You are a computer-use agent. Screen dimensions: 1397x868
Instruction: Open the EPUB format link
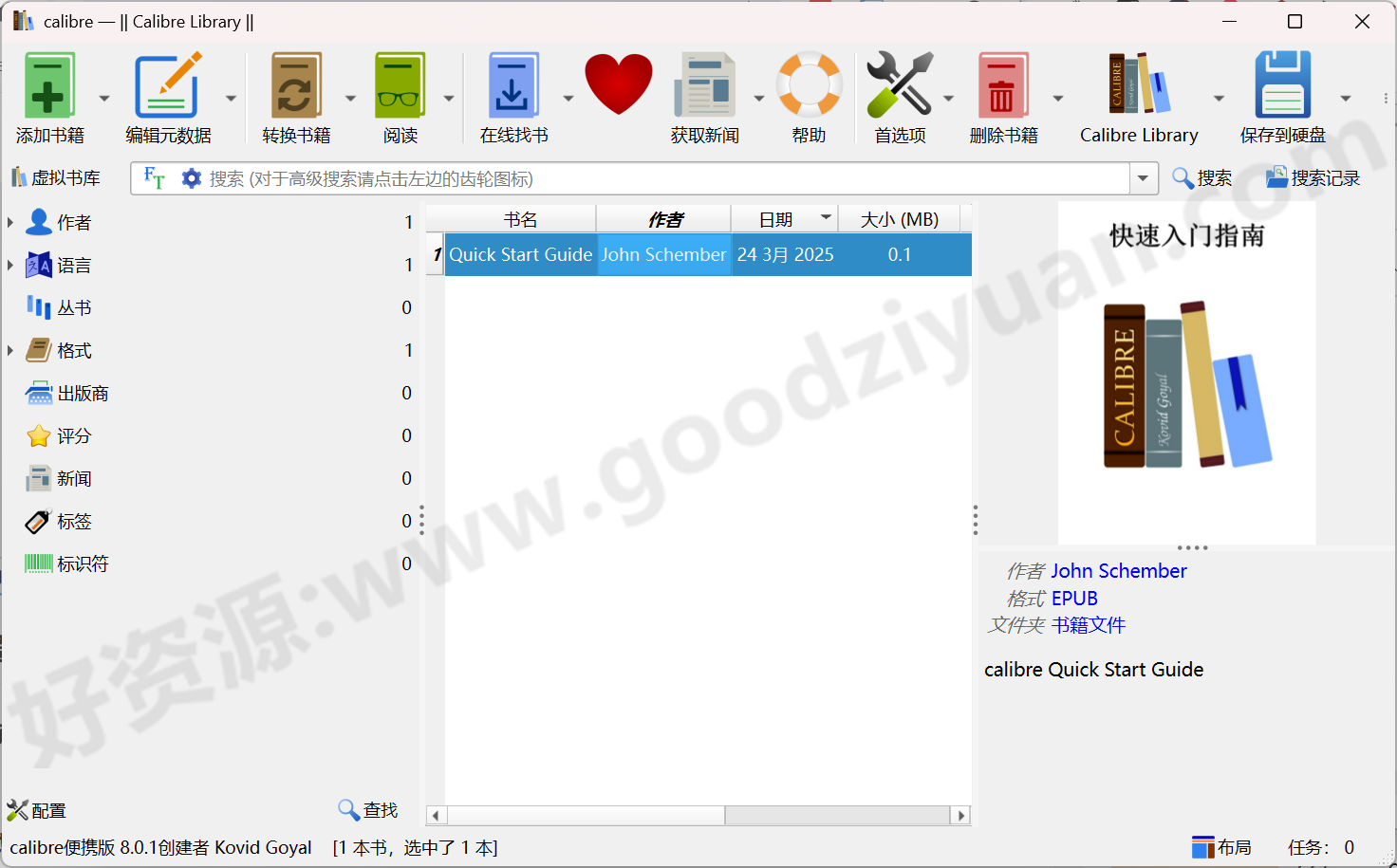(x=1074, y=598)
